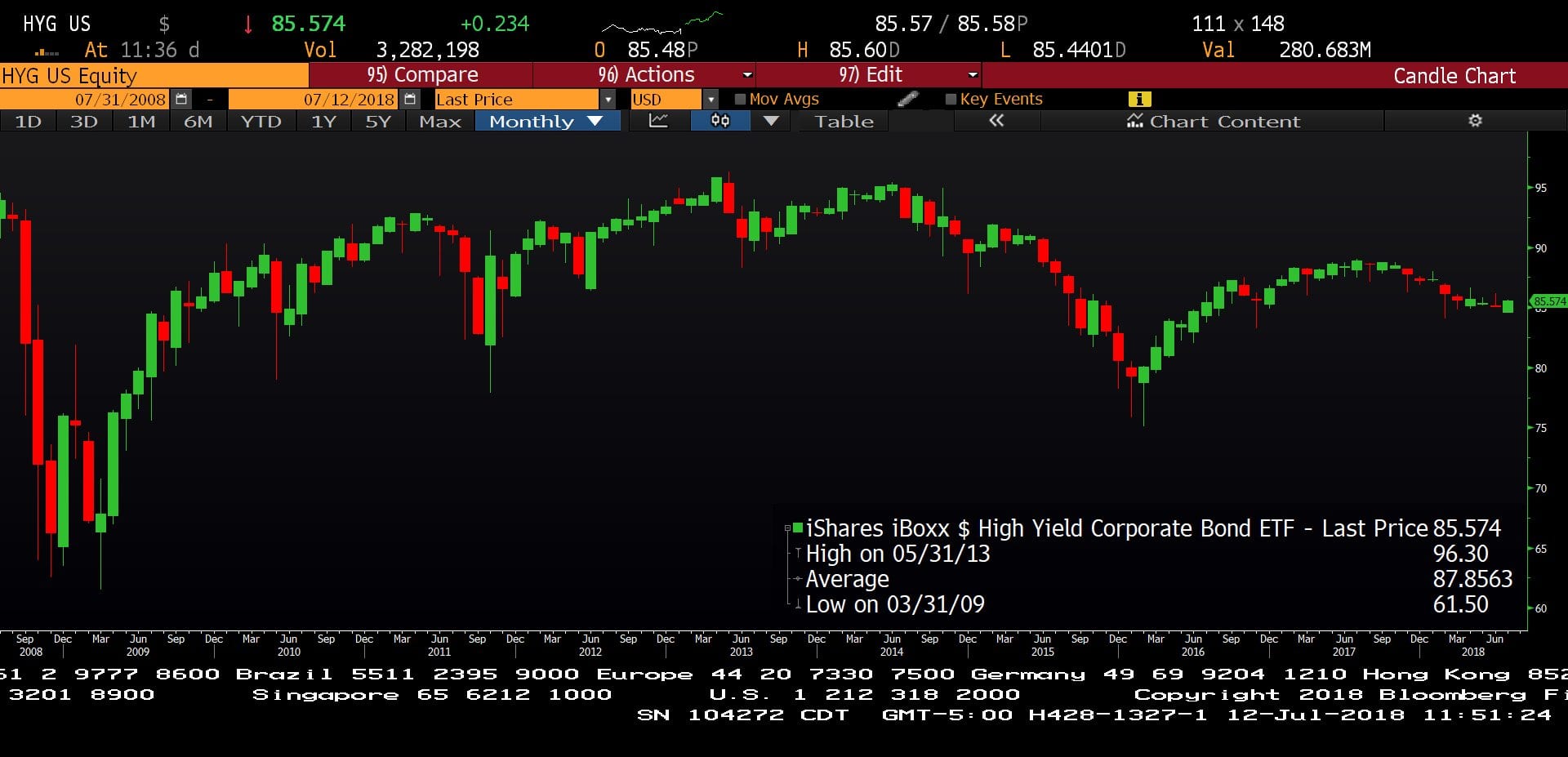
Task: Select the 1D range tab
Action: pos(28,121)
